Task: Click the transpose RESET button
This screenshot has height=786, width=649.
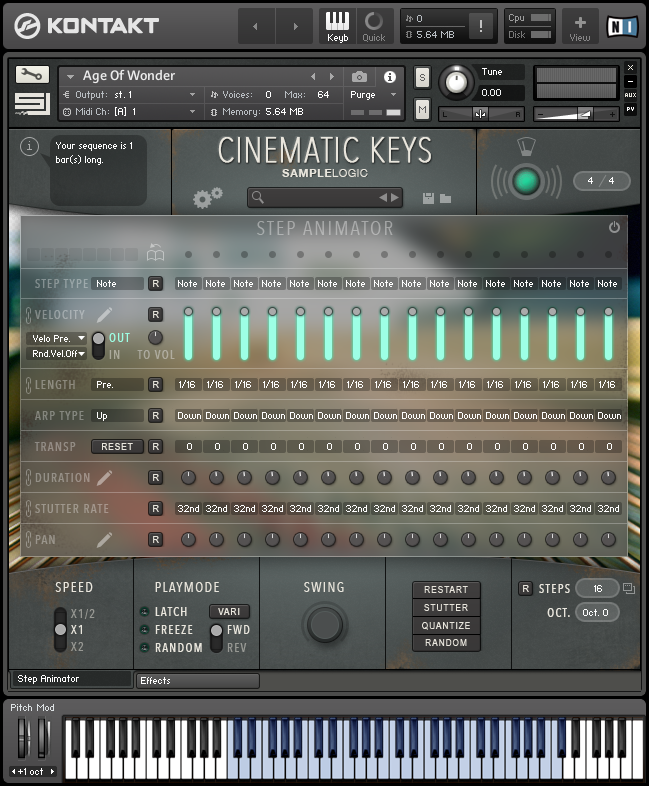Action: click(117, 447)
